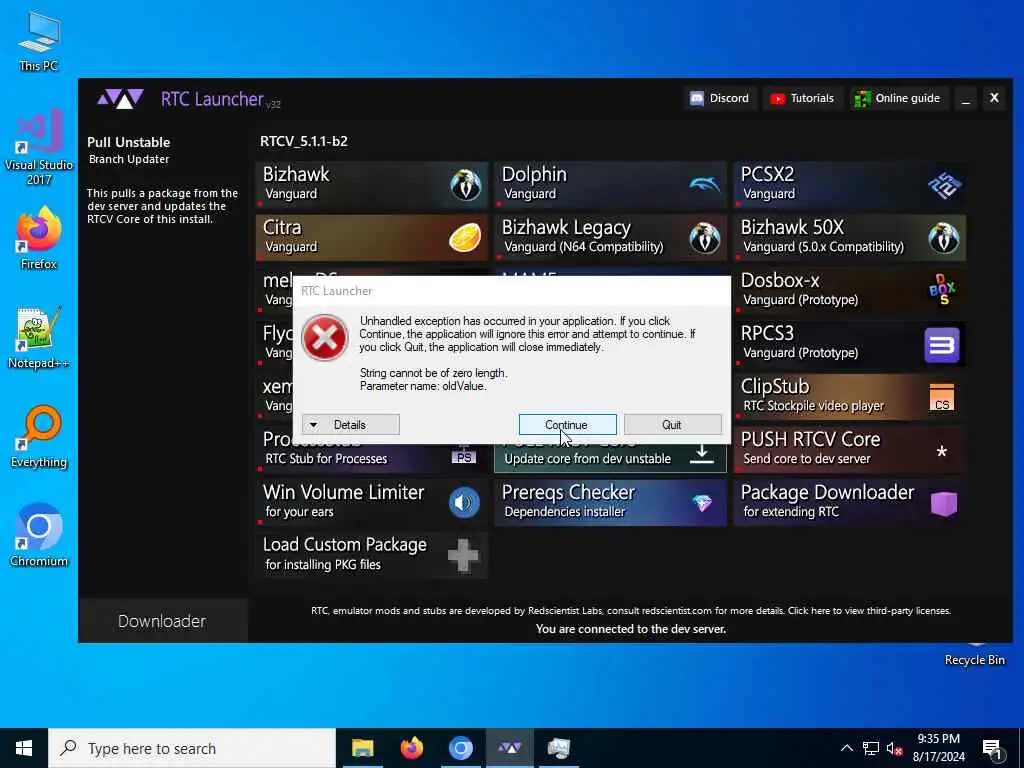Click Quit in the error dialog
Screen dimensions: 1024x768
672,424
